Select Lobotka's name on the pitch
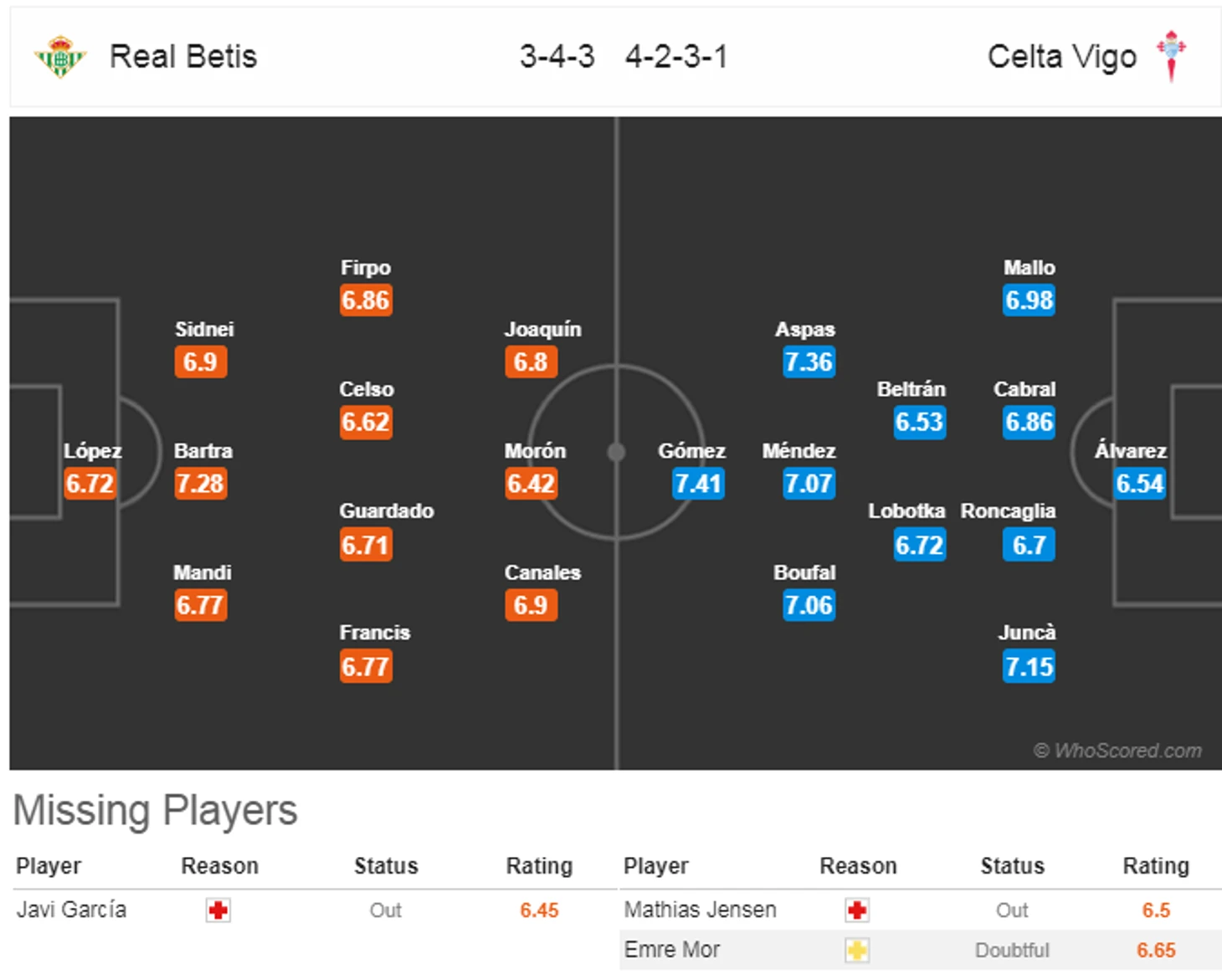 point(906,511)
